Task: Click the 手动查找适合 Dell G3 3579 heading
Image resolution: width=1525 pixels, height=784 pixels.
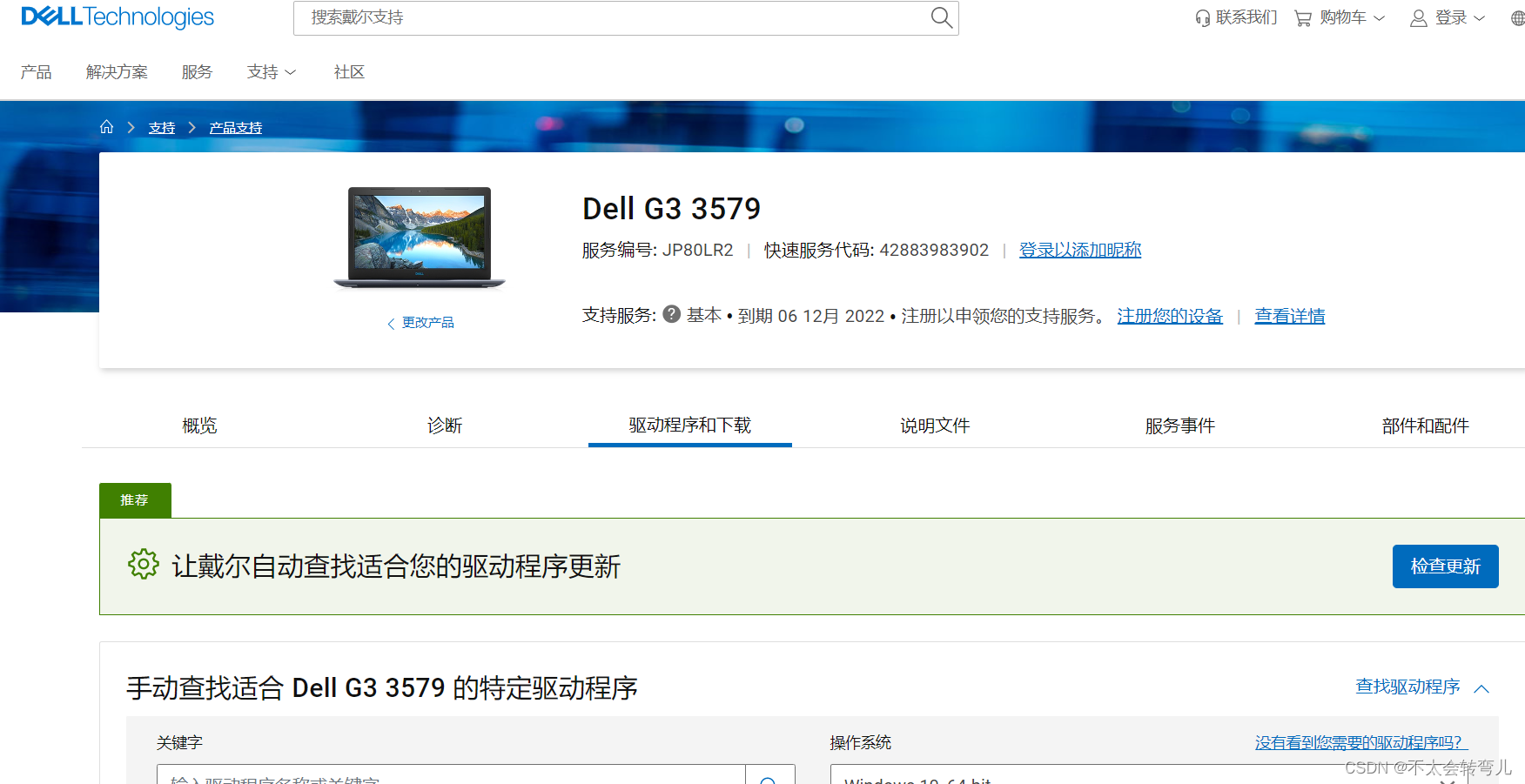Action: click(x=382, y=688)
